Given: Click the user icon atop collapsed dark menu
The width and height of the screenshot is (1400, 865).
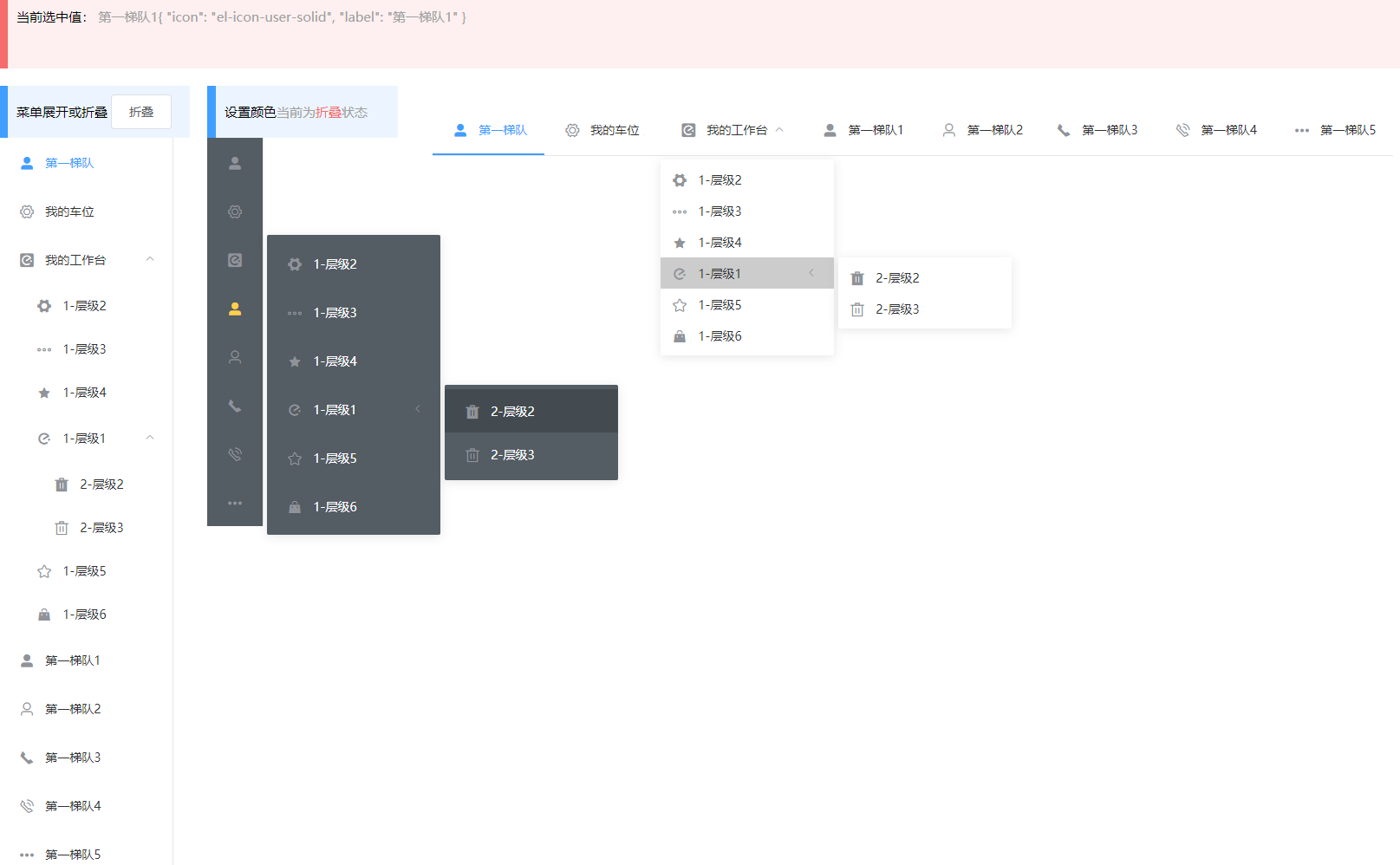Looking at the screenshot, I should [x=235, y=163].
